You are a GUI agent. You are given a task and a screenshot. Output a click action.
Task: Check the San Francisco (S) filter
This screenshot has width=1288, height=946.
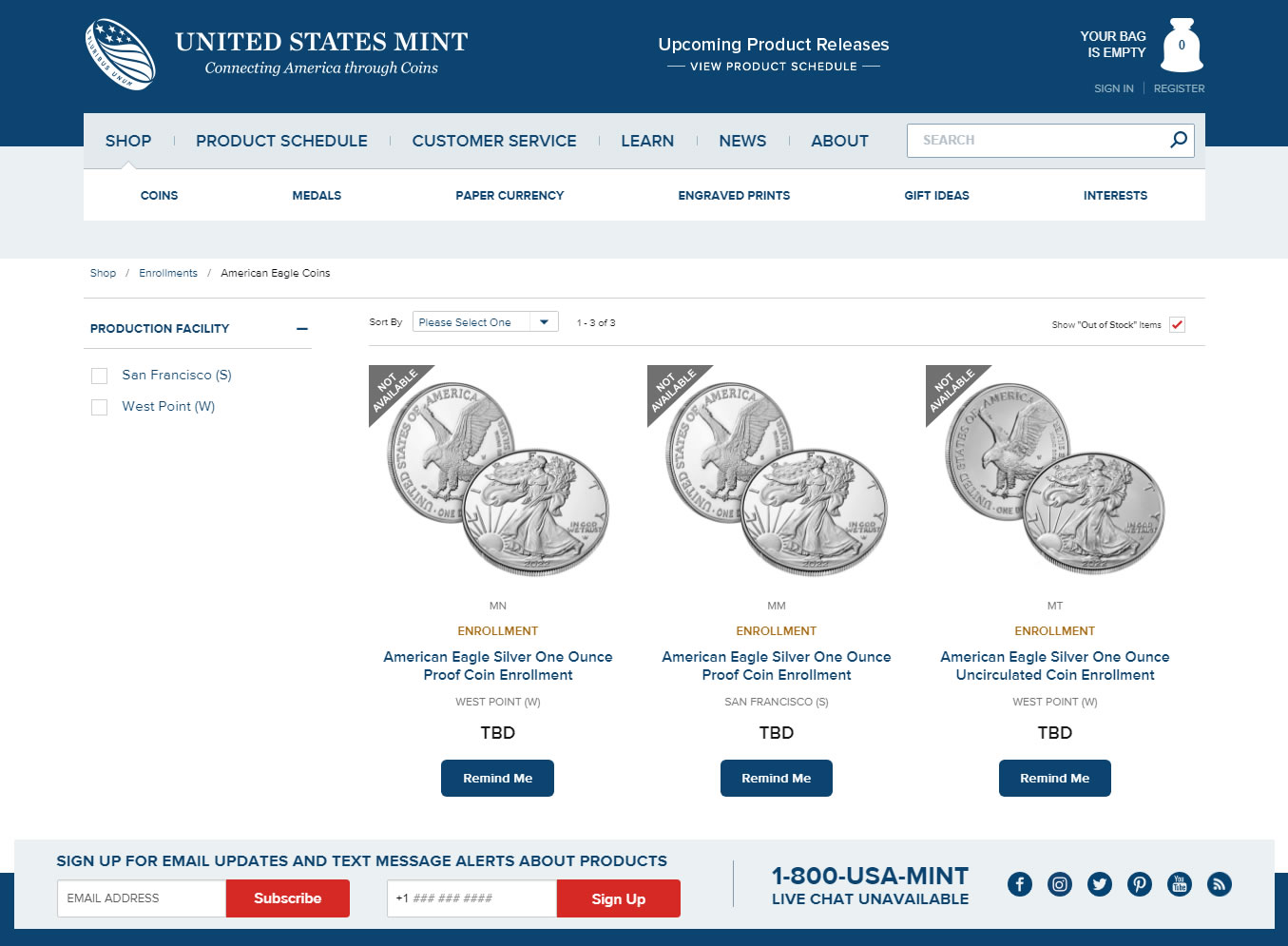[99, 376]
